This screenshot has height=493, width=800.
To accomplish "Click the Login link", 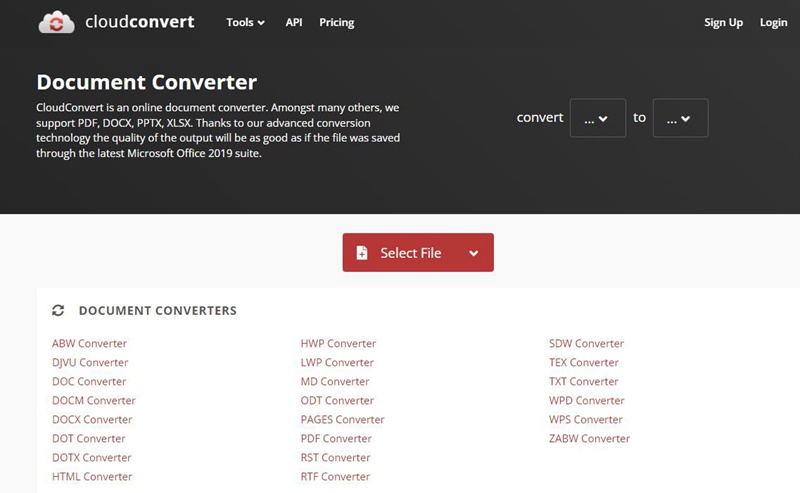I will pyautogui.click(x=773, y=22).
